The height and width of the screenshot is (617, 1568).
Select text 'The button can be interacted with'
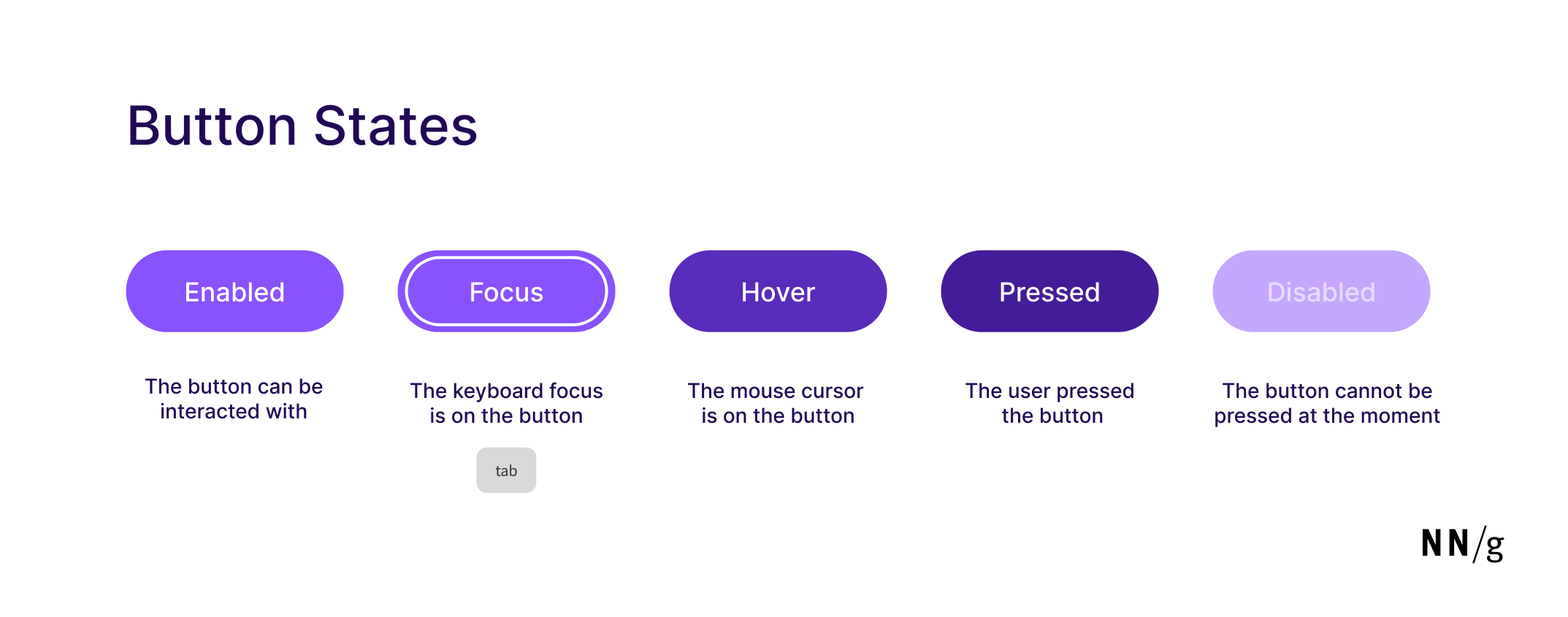click(234, 399)
